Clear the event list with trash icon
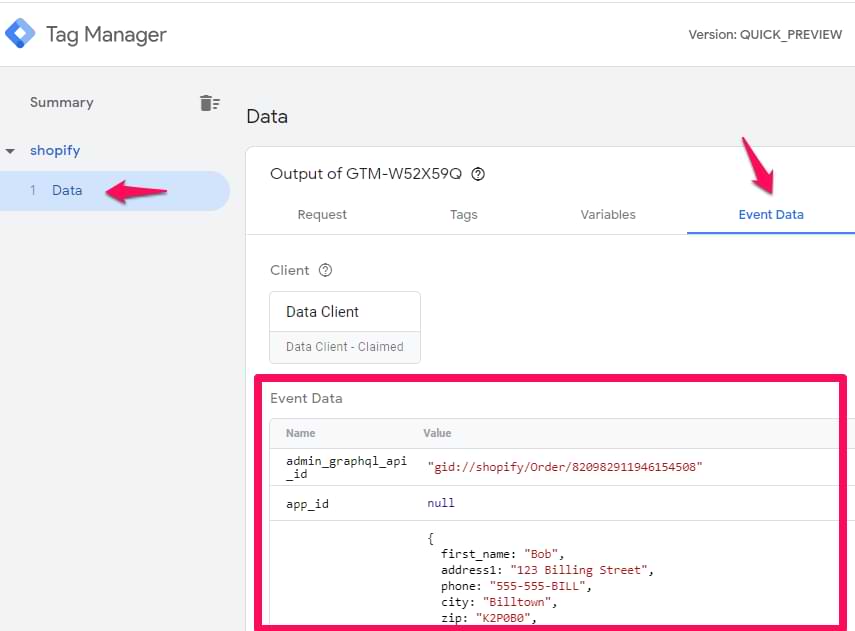855x631 pixels. pyautogui.click(x=209, y=103)
